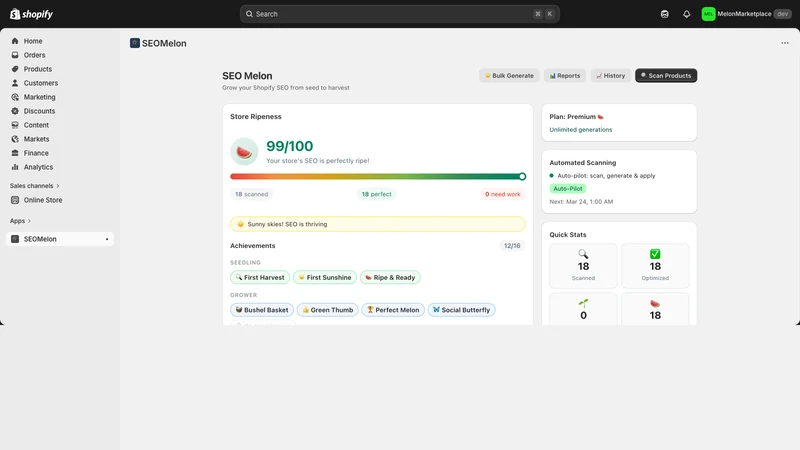Image resolution: width=800 pixels, height=450 pixels.
Task: Click the ripeness gradient bar
Action: pos(378,177)
